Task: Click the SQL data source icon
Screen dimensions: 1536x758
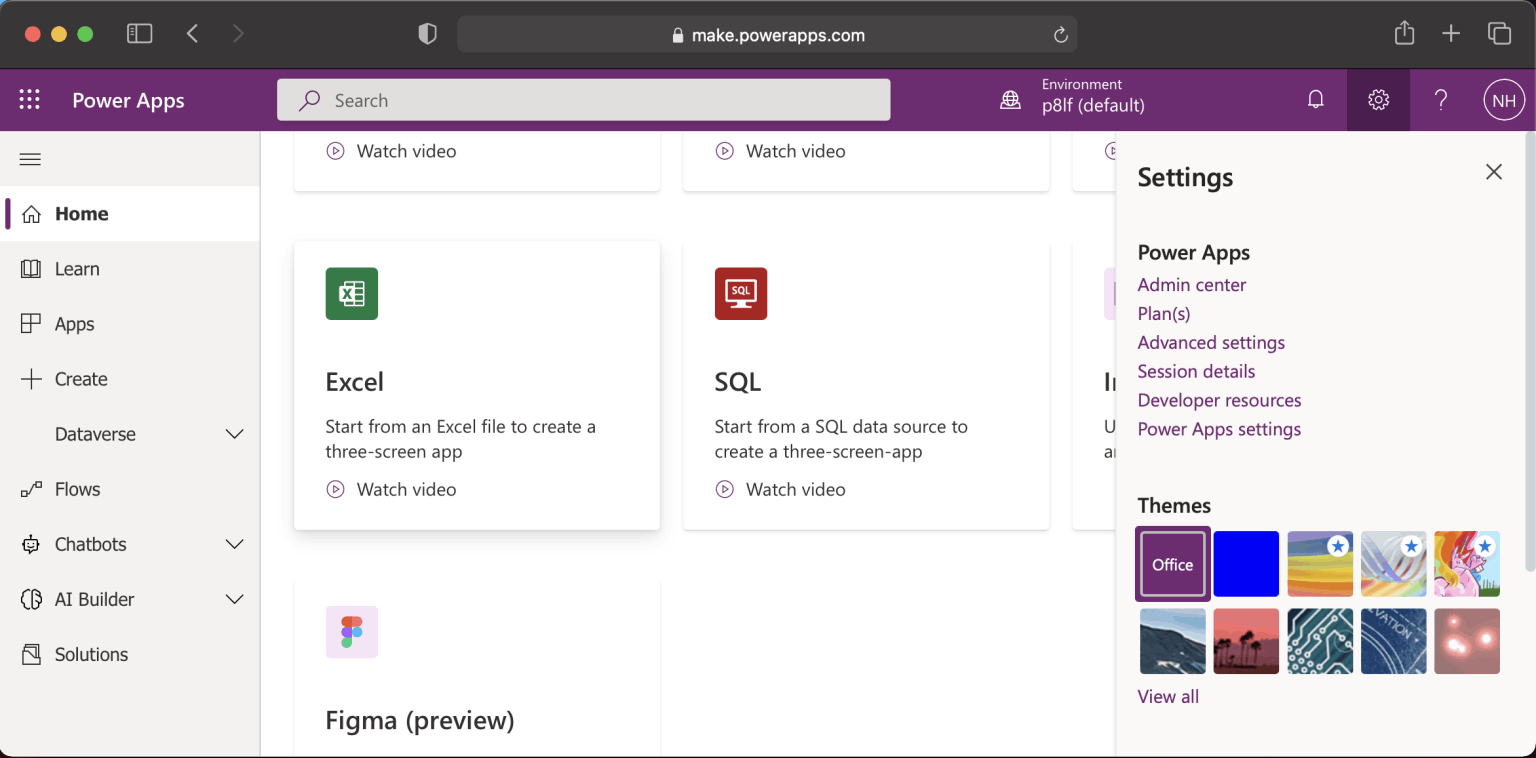Action: click(x=740, y=293)
